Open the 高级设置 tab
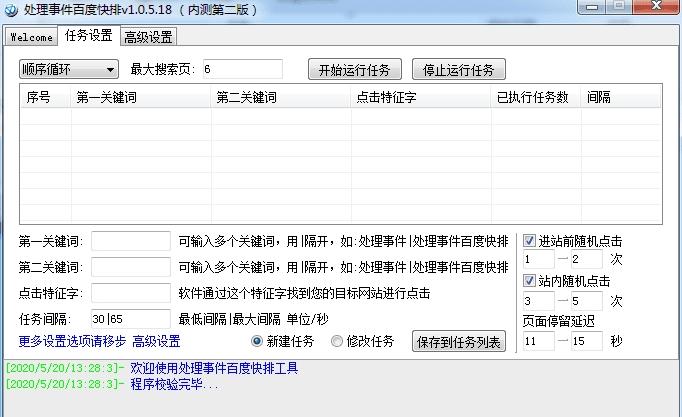This screenshot has width=682, height=417. point(148,37)
